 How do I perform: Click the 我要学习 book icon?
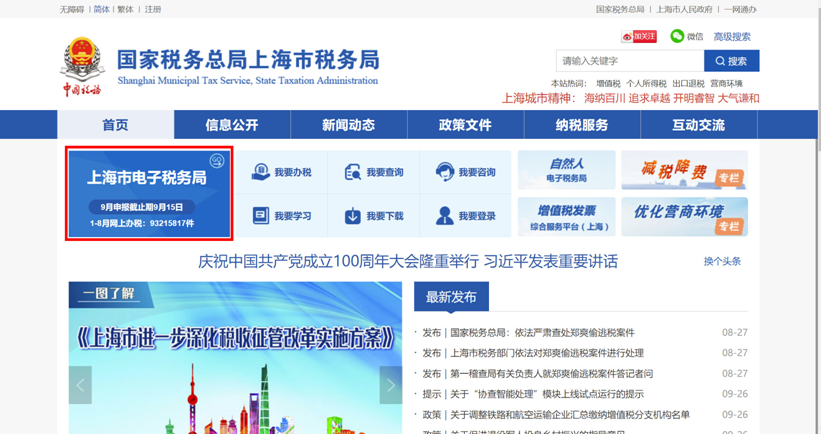pyautogui.click(x=261, y=216)
